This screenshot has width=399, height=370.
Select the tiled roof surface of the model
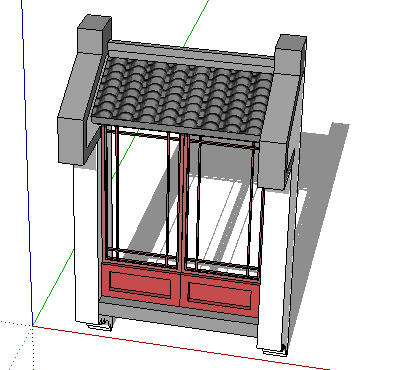(182, 97)
